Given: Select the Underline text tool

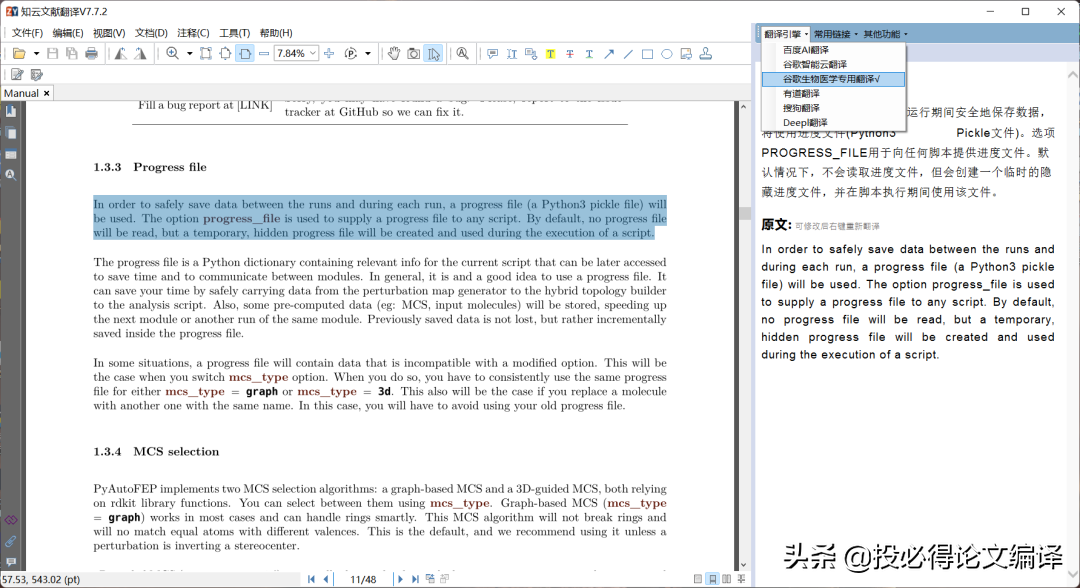Looking at the screenshot, I should tap(589, 54).
